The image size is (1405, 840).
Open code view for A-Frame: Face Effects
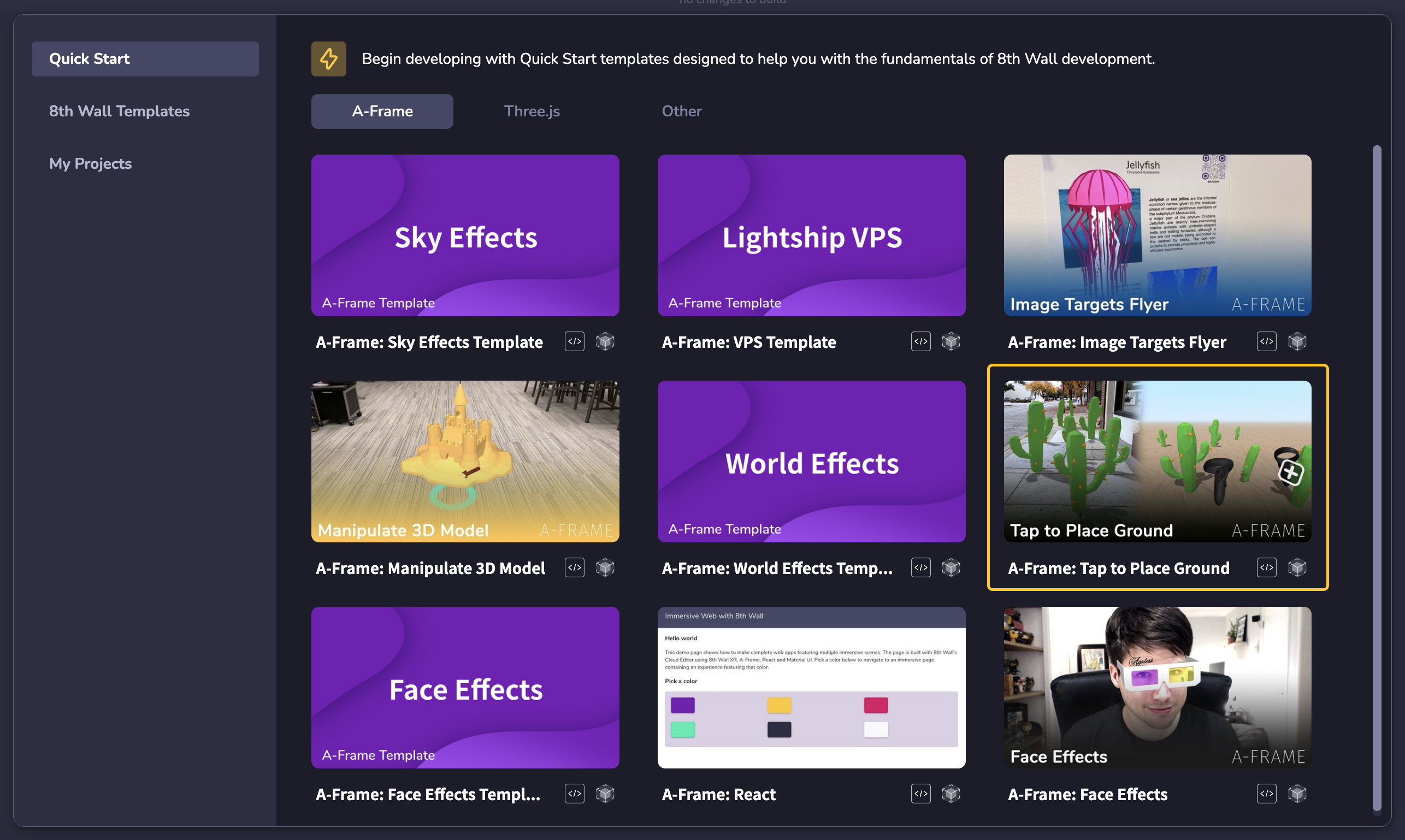[1267, 794]
